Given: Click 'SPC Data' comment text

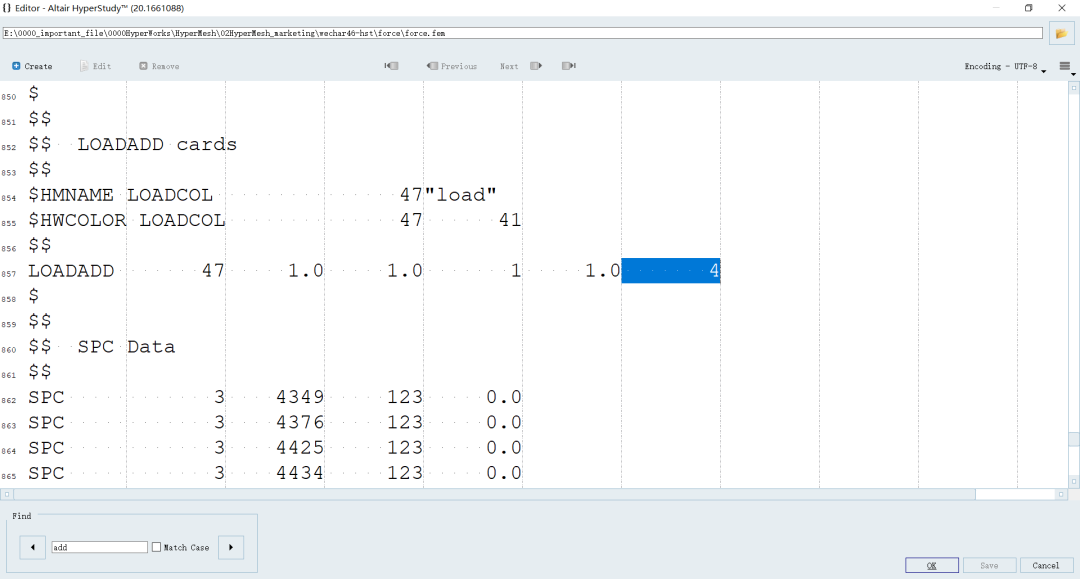Looking at the screenshot, I should point(126,346).
